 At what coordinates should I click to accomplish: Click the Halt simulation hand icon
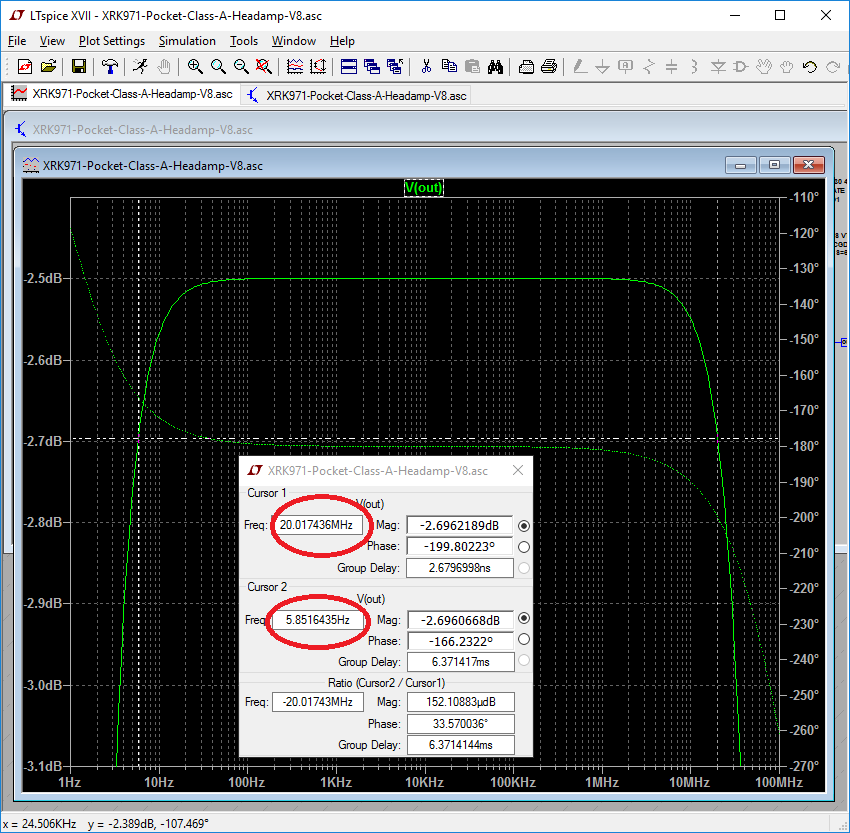click(164, 67)
